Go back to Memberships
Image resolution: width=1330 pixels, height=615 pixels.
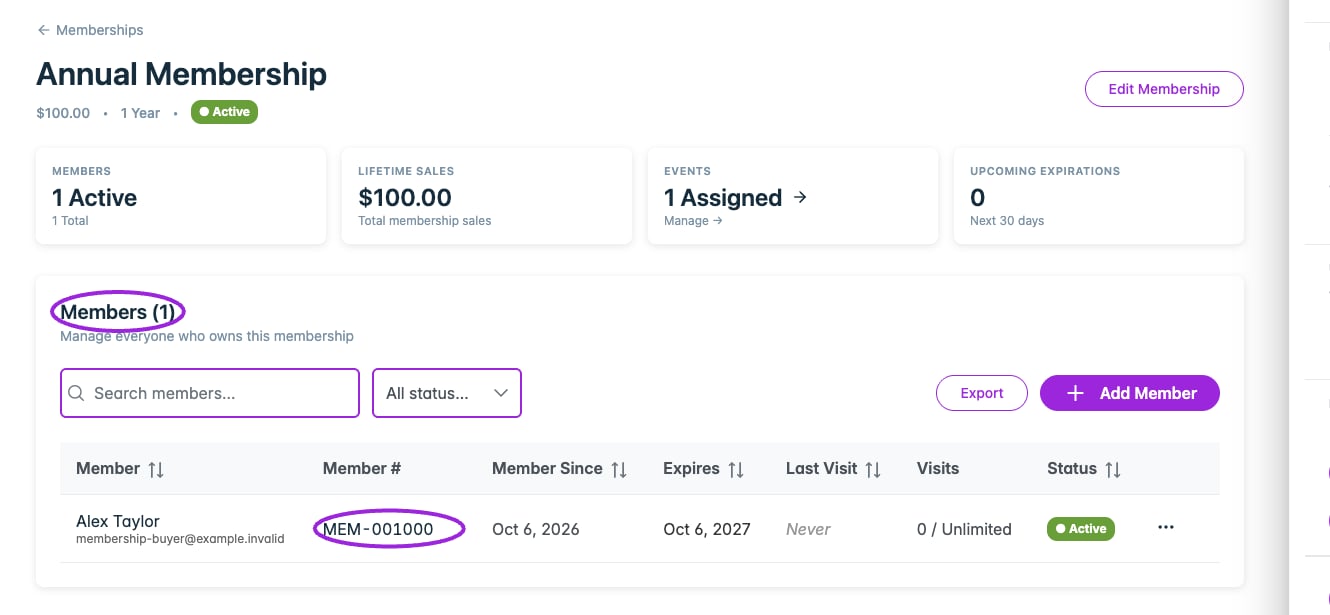(x=90, y=30)
